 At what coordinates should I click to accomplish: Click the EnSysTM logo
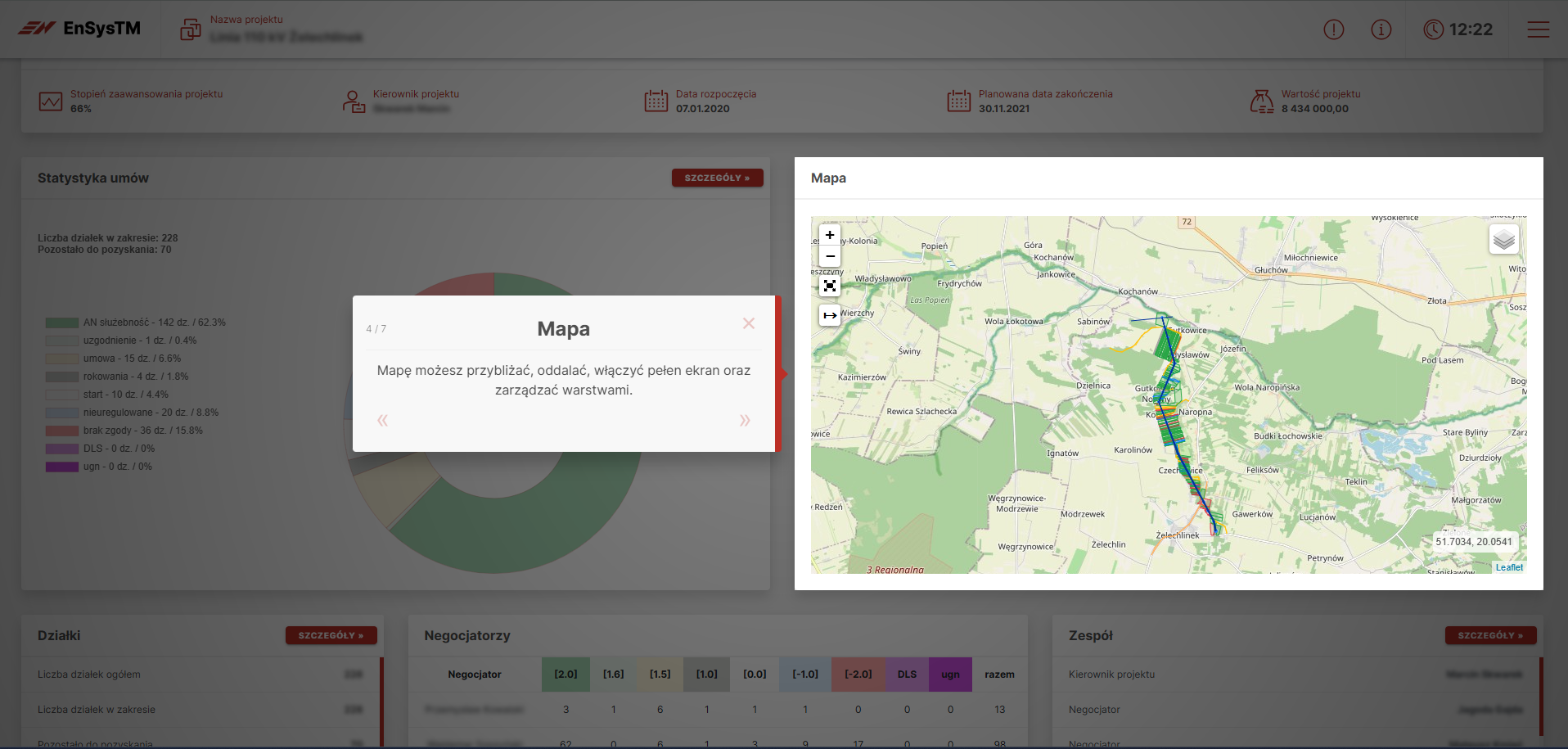click(80, 29)
